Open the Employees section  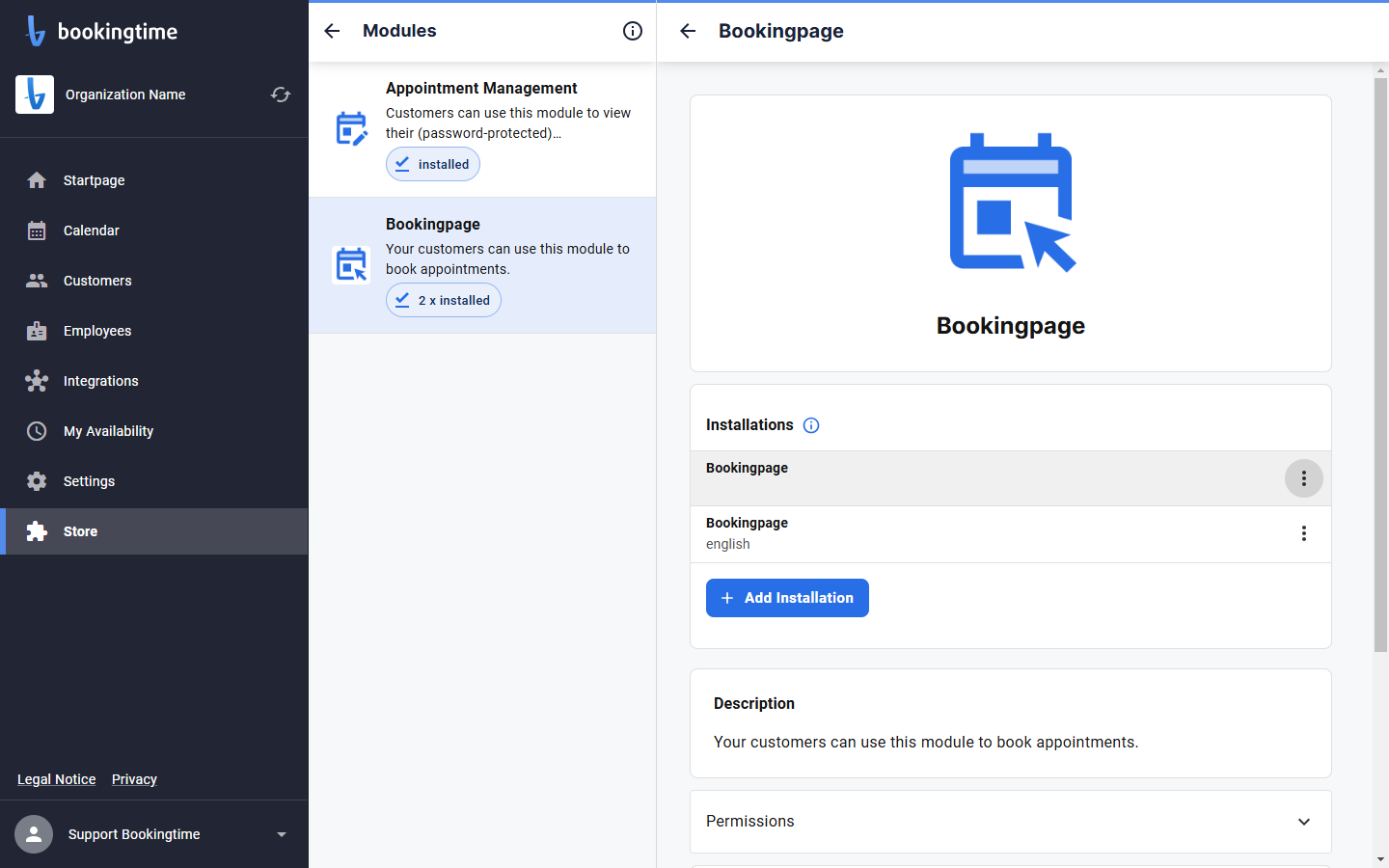pos(154,331)
